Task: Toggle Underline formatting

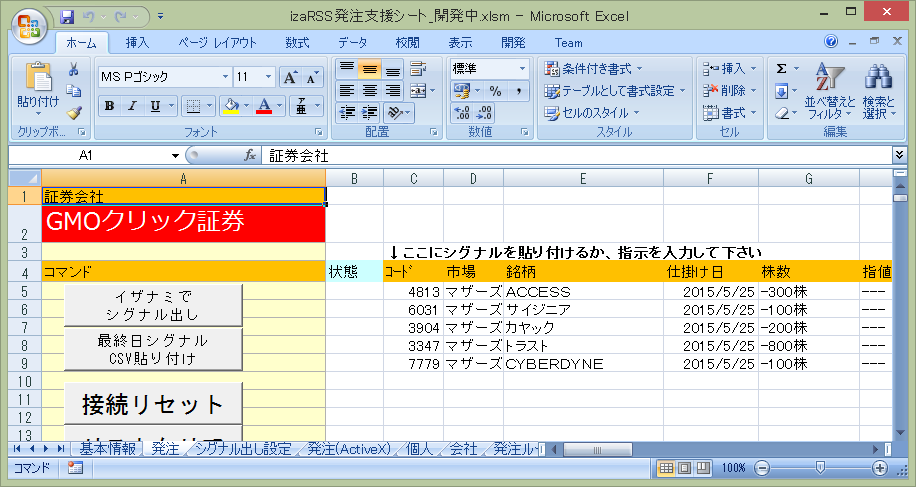Action: [155, 106]
